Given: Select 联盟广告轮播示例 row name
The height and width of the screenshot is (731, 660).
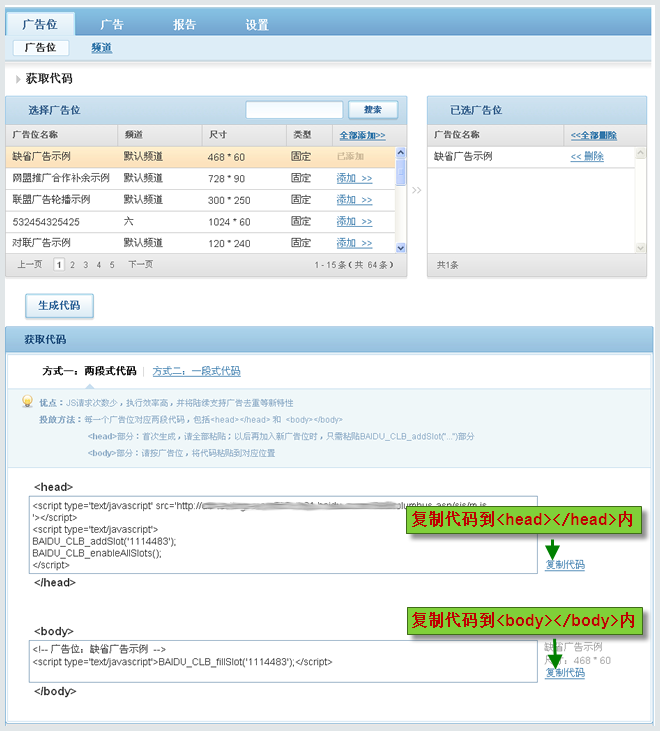Looking at the screenshot, I should [x=51, y=200].
